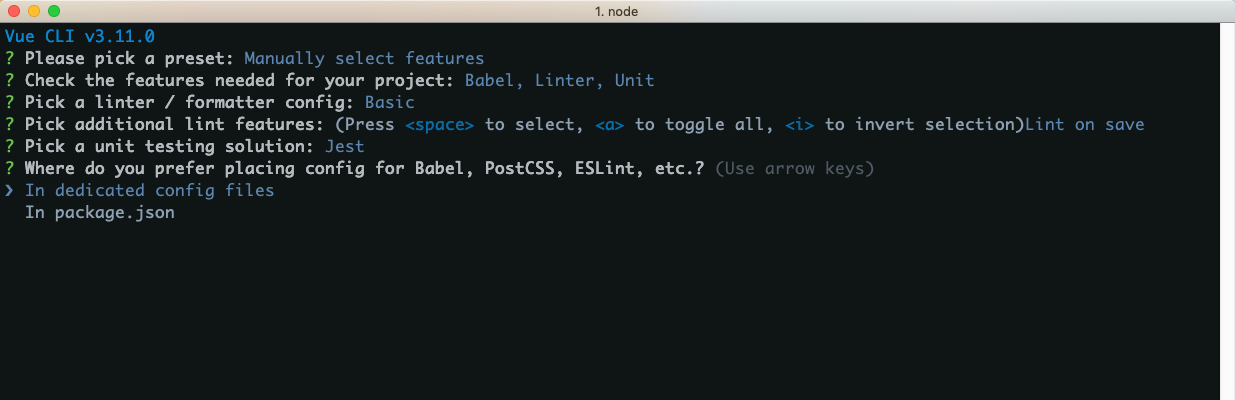Click the "(Use arrow keys)" hint text
The image size is (1235, 400).
click(794, 168)
